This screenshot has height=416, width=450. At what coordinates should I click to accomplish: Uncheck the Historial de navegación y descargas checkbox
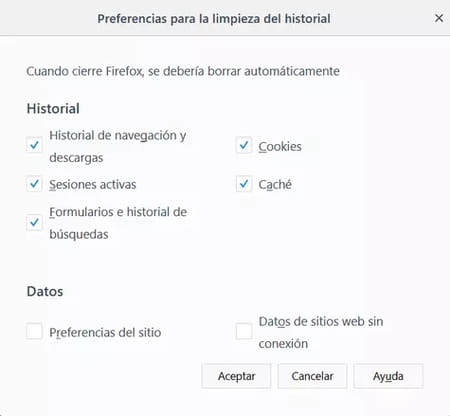click(x=34, y=145)
